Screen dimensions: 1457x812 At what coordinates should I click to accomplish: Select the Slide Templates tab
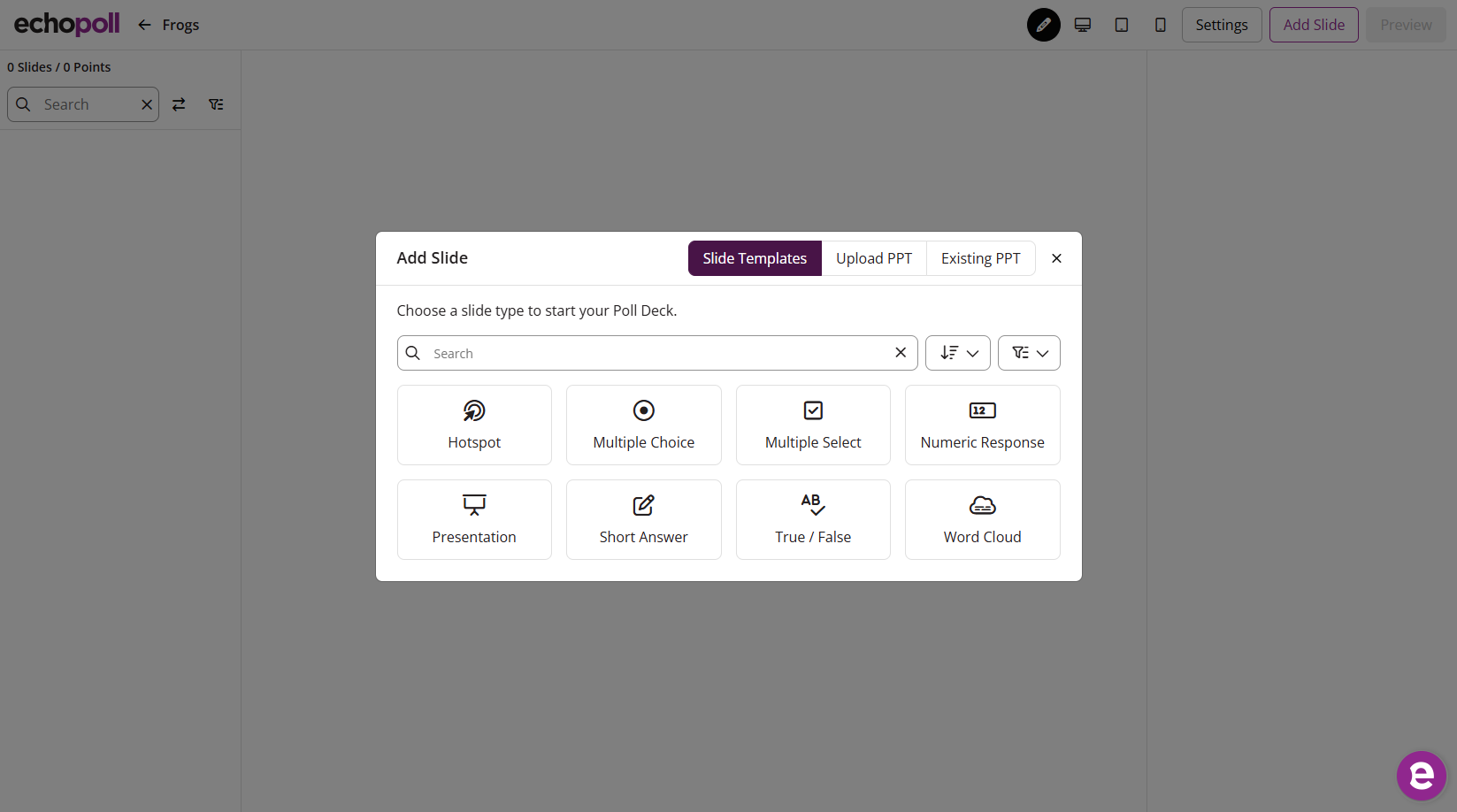point(755,258)
